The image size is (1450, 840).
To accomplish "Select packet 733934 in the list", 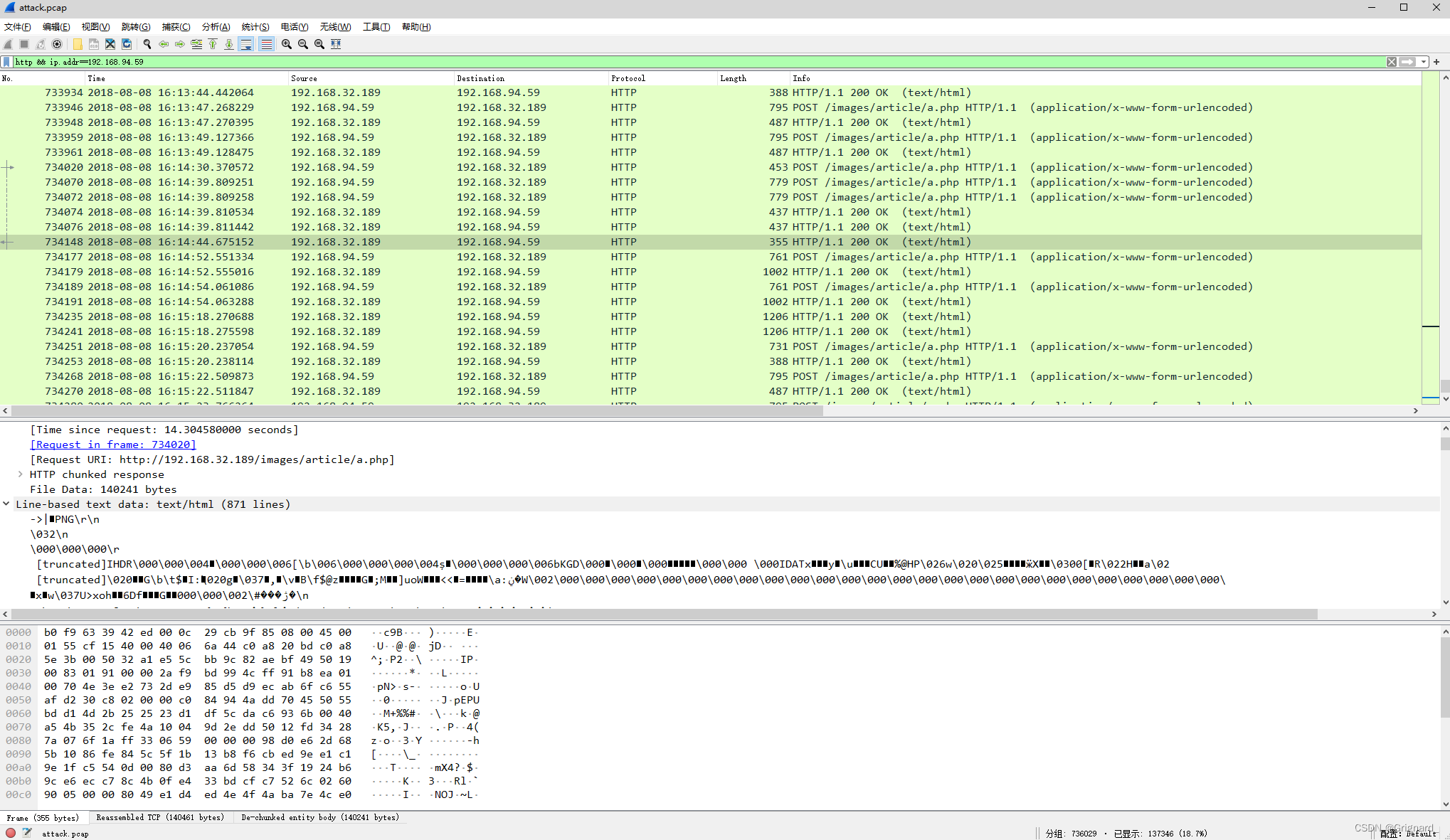I will [710, 92].
